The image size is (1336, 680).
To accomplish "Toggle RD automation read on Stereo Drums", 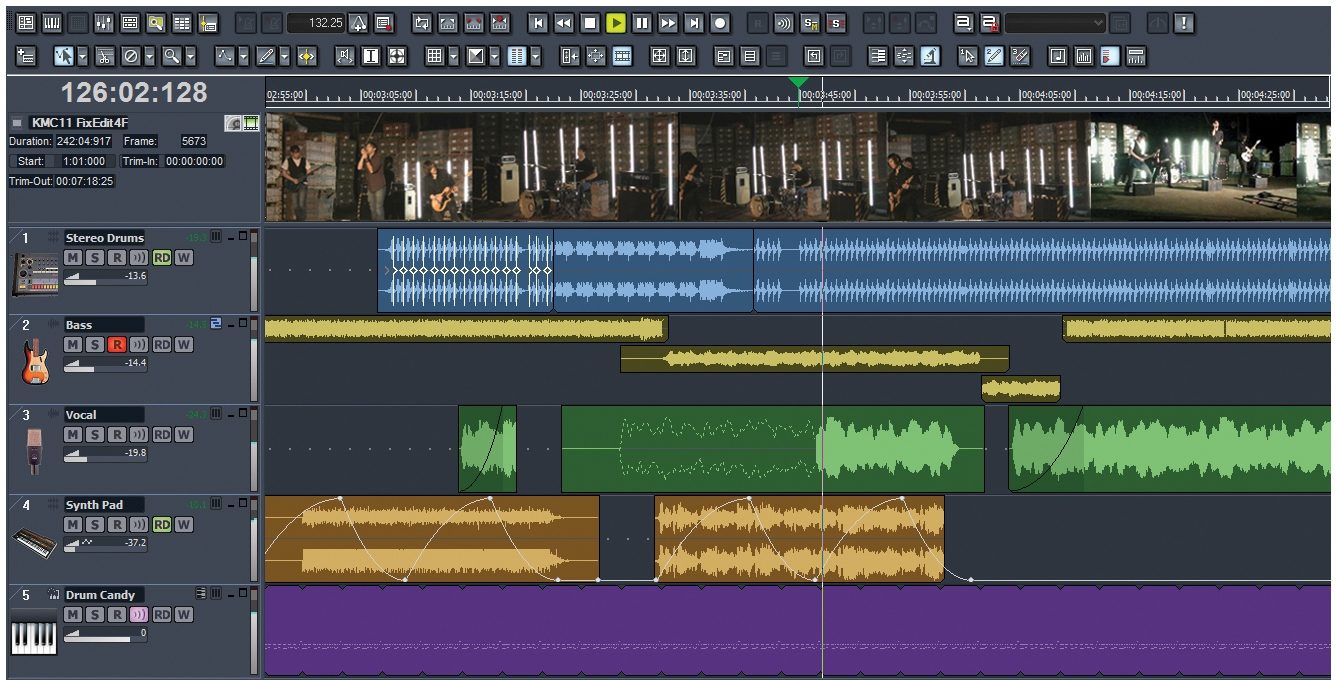I will click(162, 257).
